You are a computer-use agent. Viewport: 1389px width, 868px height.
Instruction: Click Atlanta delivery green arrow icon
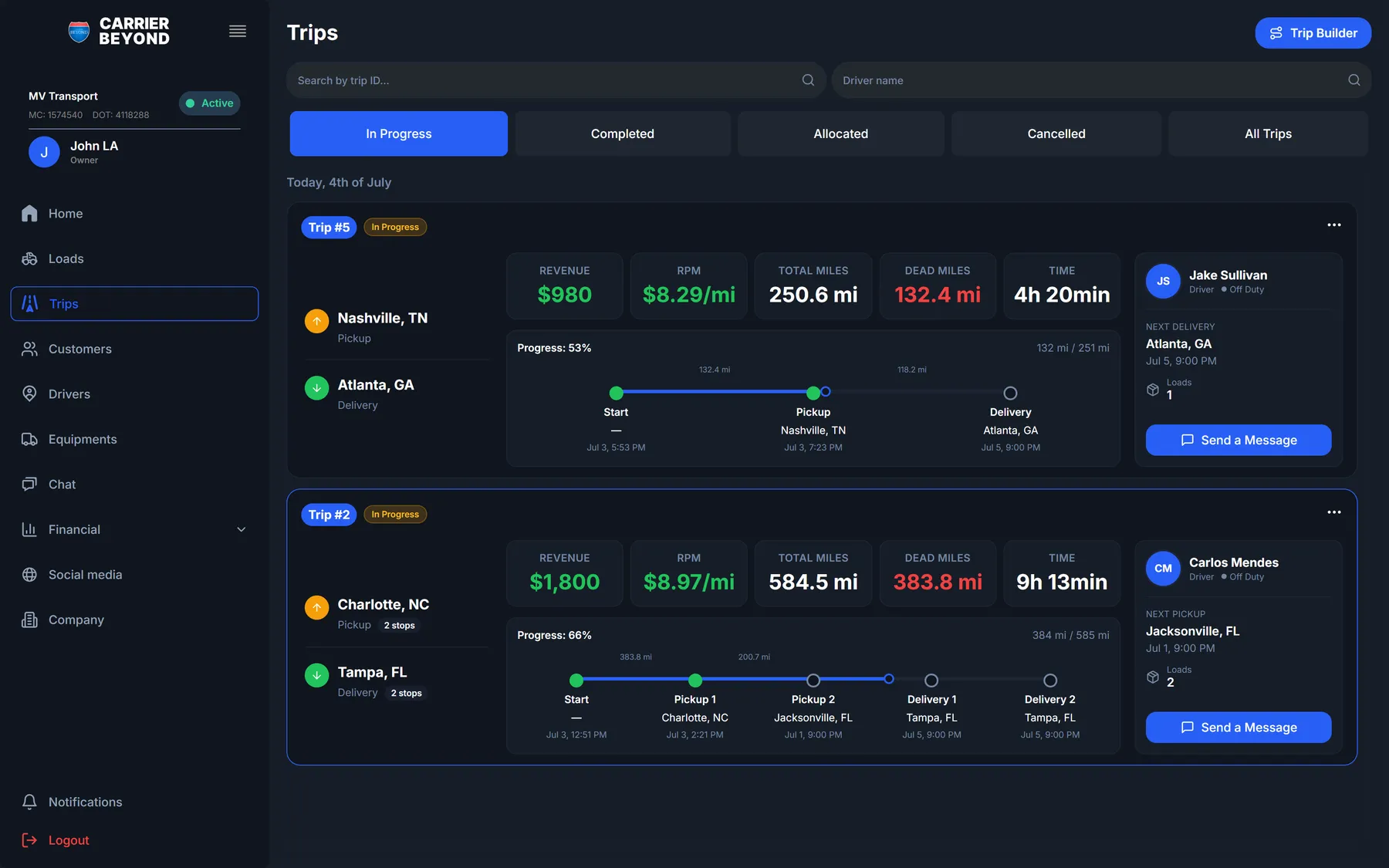316,388
